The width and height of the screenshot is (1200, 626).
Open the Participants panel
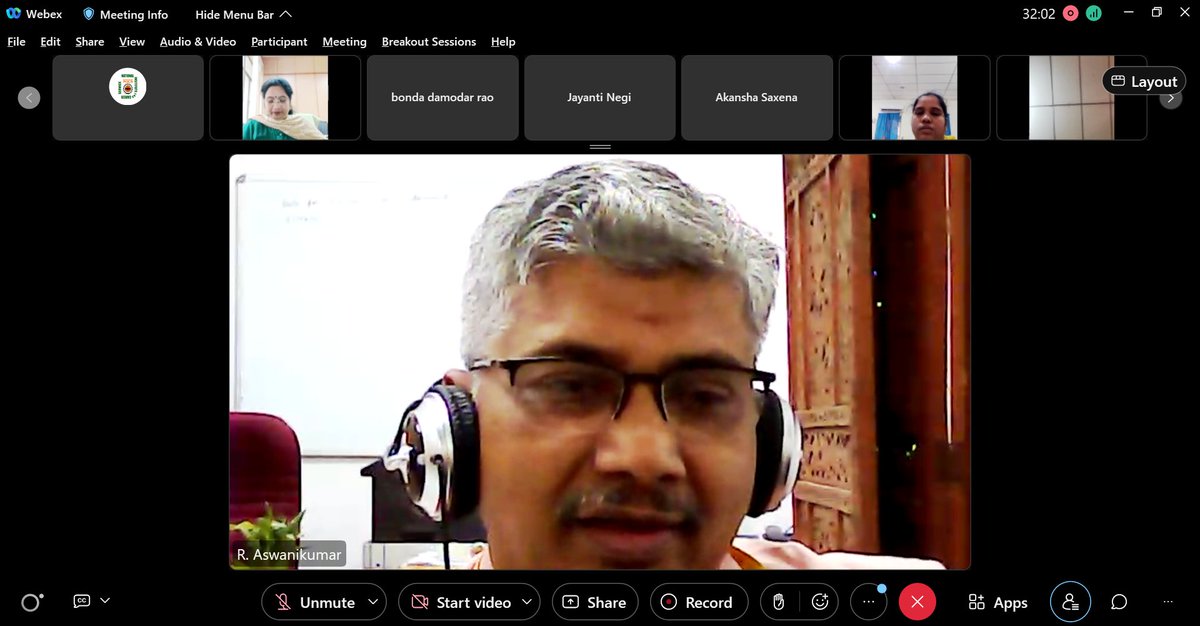tap(1070, 602)
